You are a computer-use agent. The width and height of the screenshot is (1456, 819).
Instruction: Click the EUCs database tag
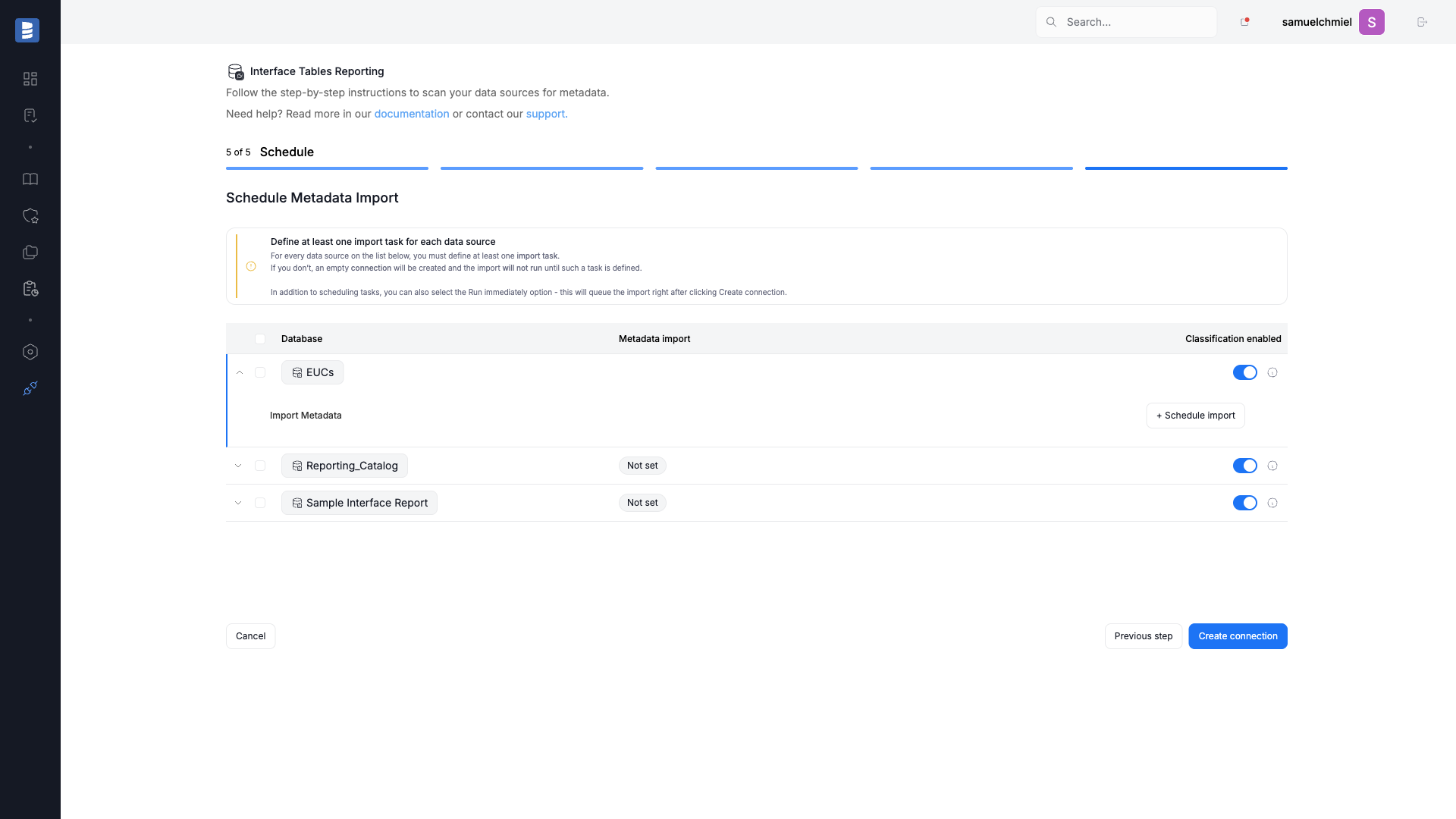(x=312, y=372)
